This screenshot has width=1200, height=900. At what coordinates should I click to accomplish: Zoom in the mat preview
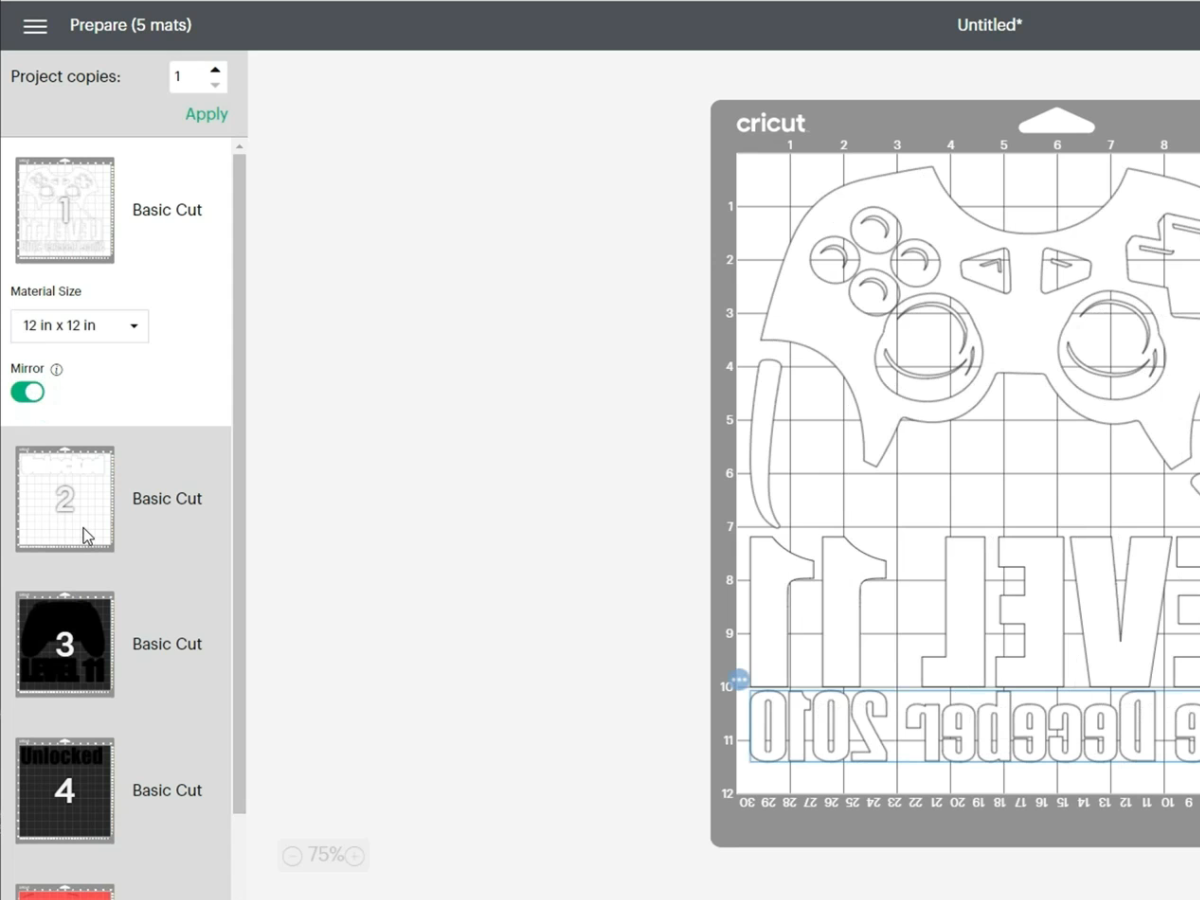(x=354, y=856)
